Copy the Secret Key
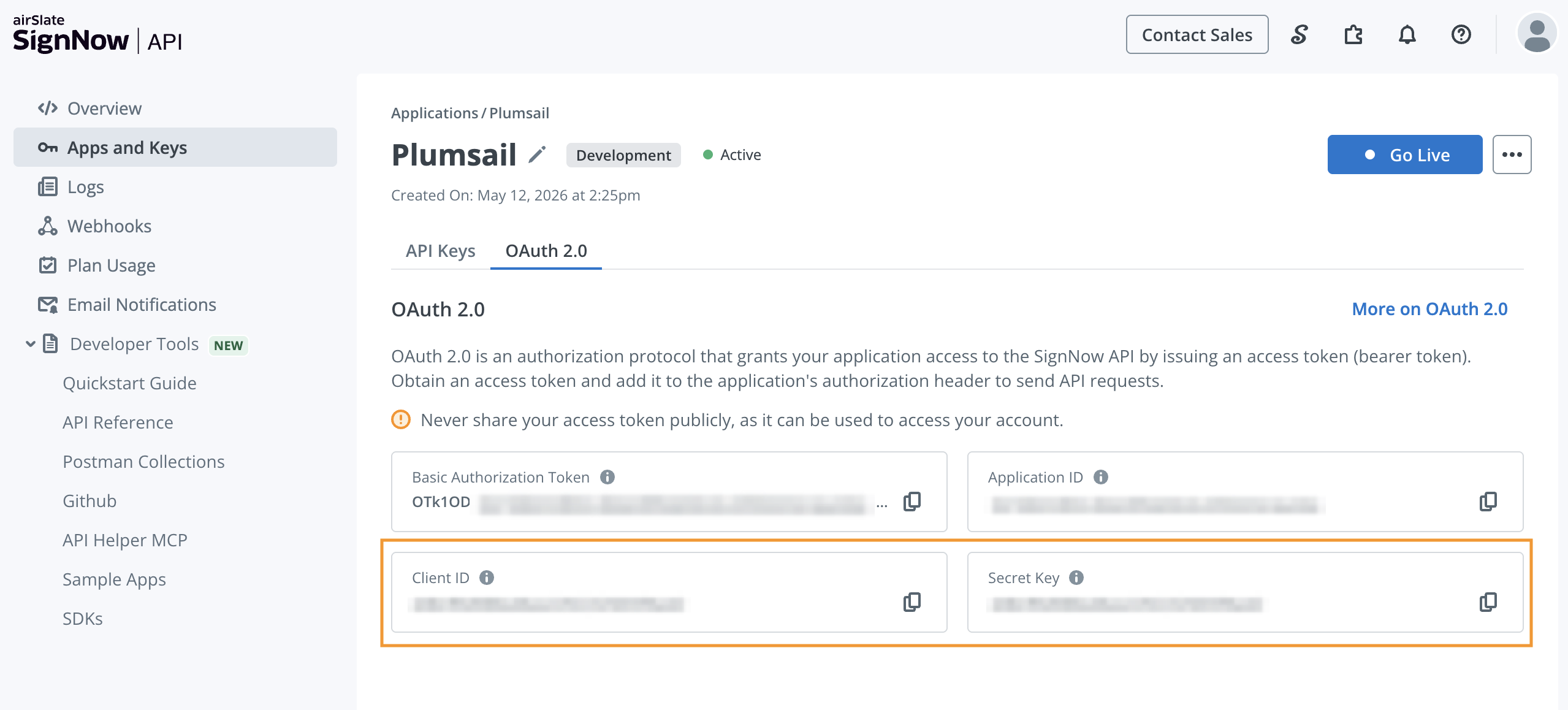1568x710 pixels. coord(1488,602)
